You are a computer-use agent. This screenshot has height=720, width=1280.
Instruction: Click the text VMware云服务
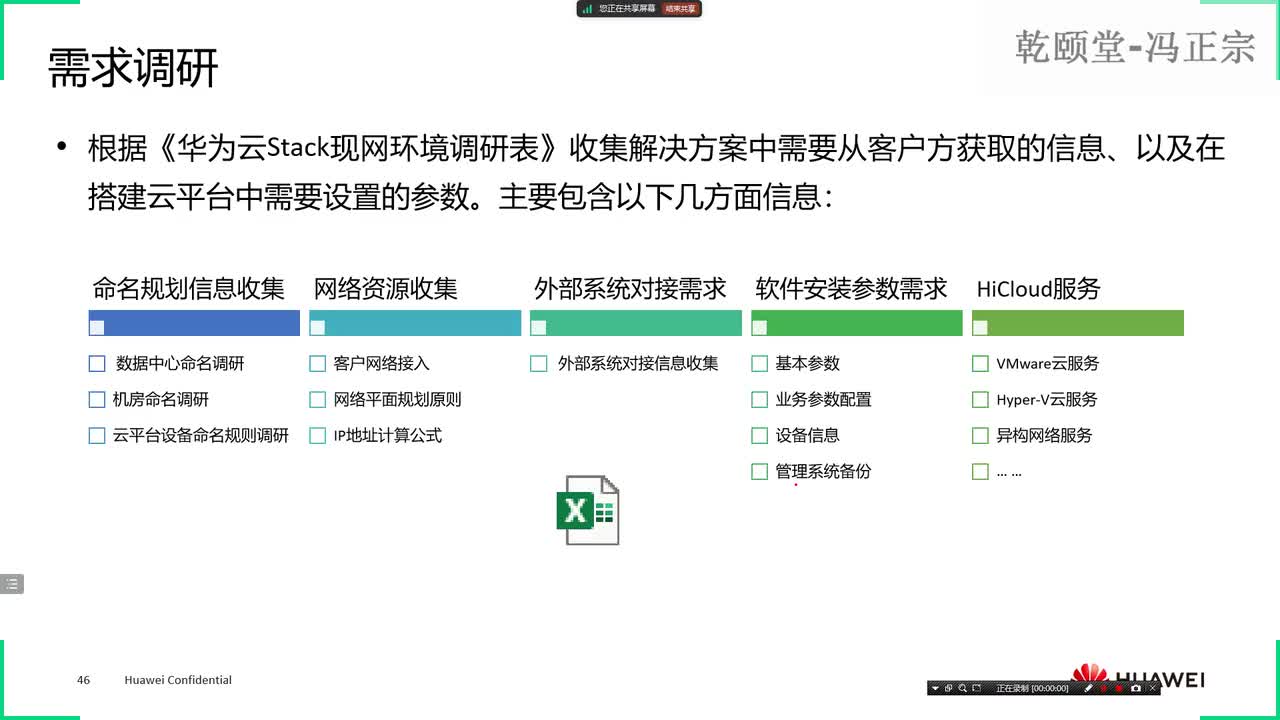1048,364
